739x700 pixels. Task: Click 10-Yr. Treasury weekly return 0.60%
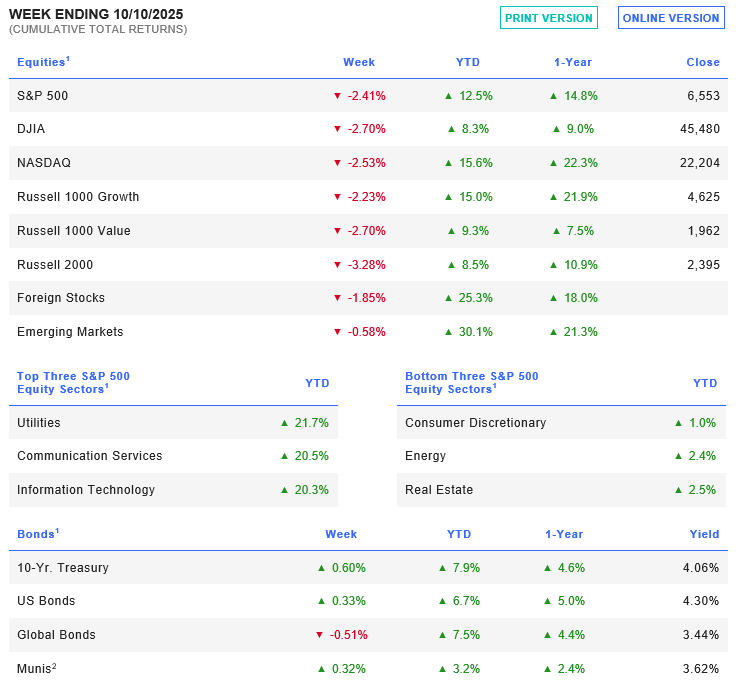tap(349, 568)
